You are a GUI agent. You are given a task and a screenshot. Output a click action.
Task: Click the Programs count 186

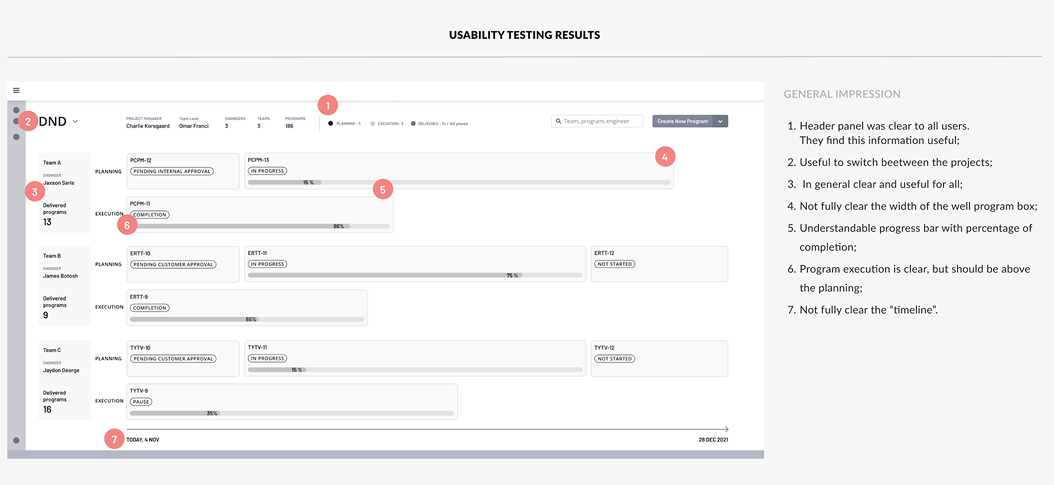(x=290, y=126)
